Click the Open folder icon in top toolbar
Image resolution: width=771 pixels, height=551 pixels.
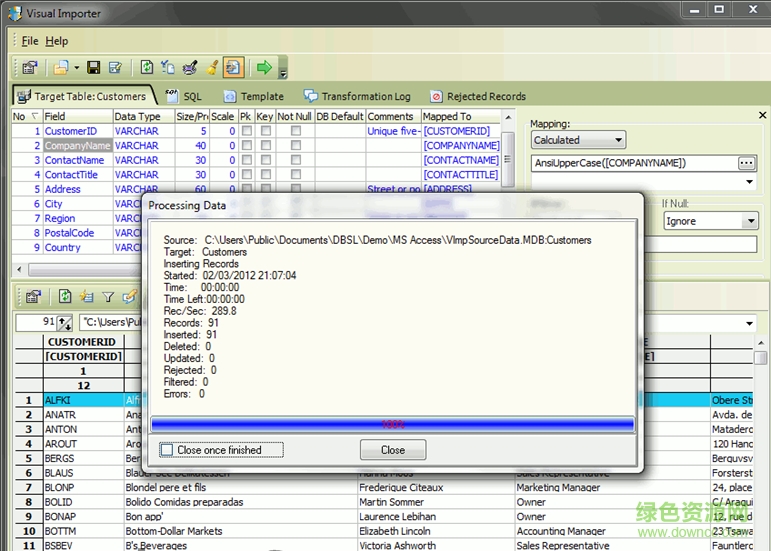(61, 68)
